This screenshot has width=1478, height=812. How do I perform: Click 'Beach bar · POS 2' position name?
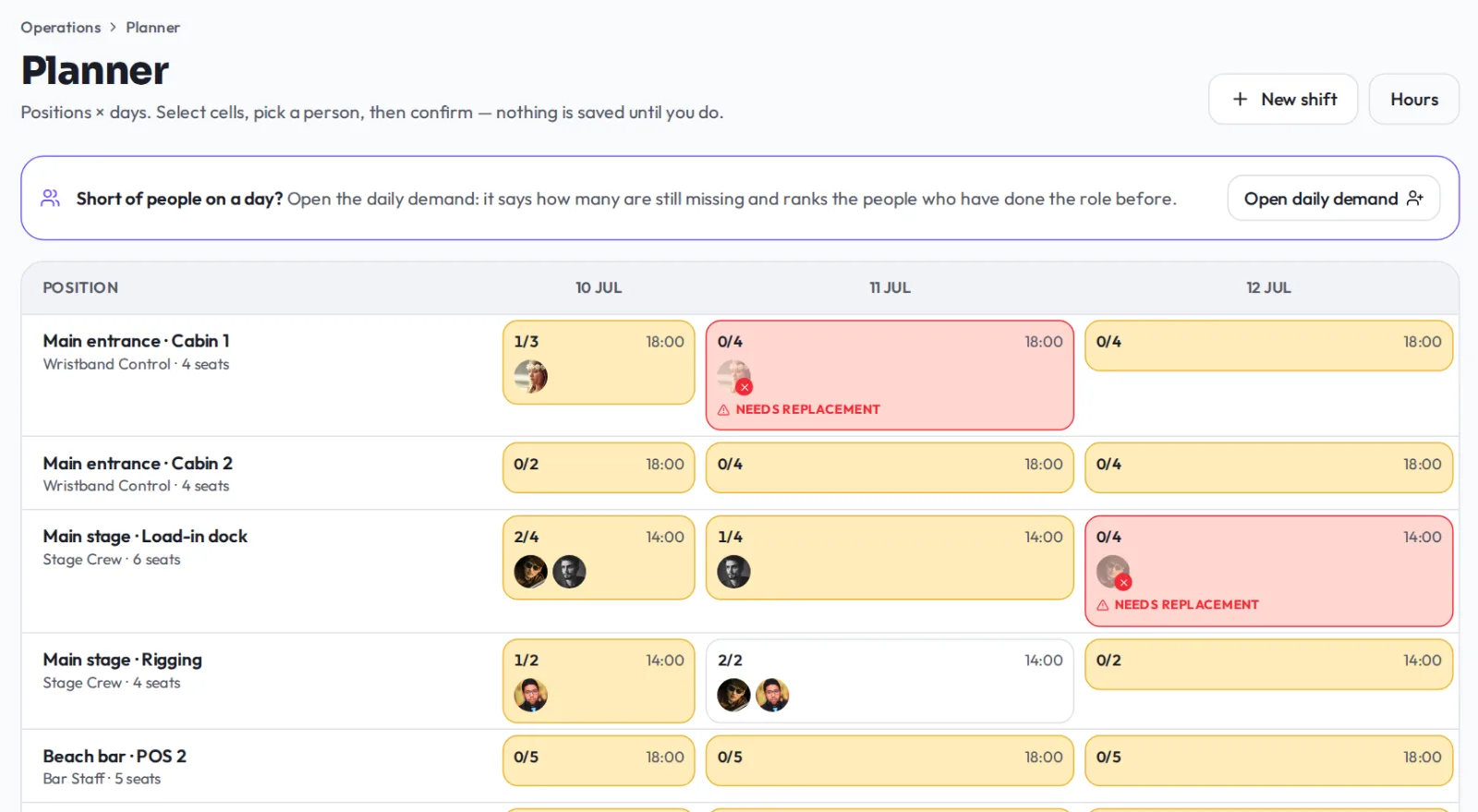point(115,756)
